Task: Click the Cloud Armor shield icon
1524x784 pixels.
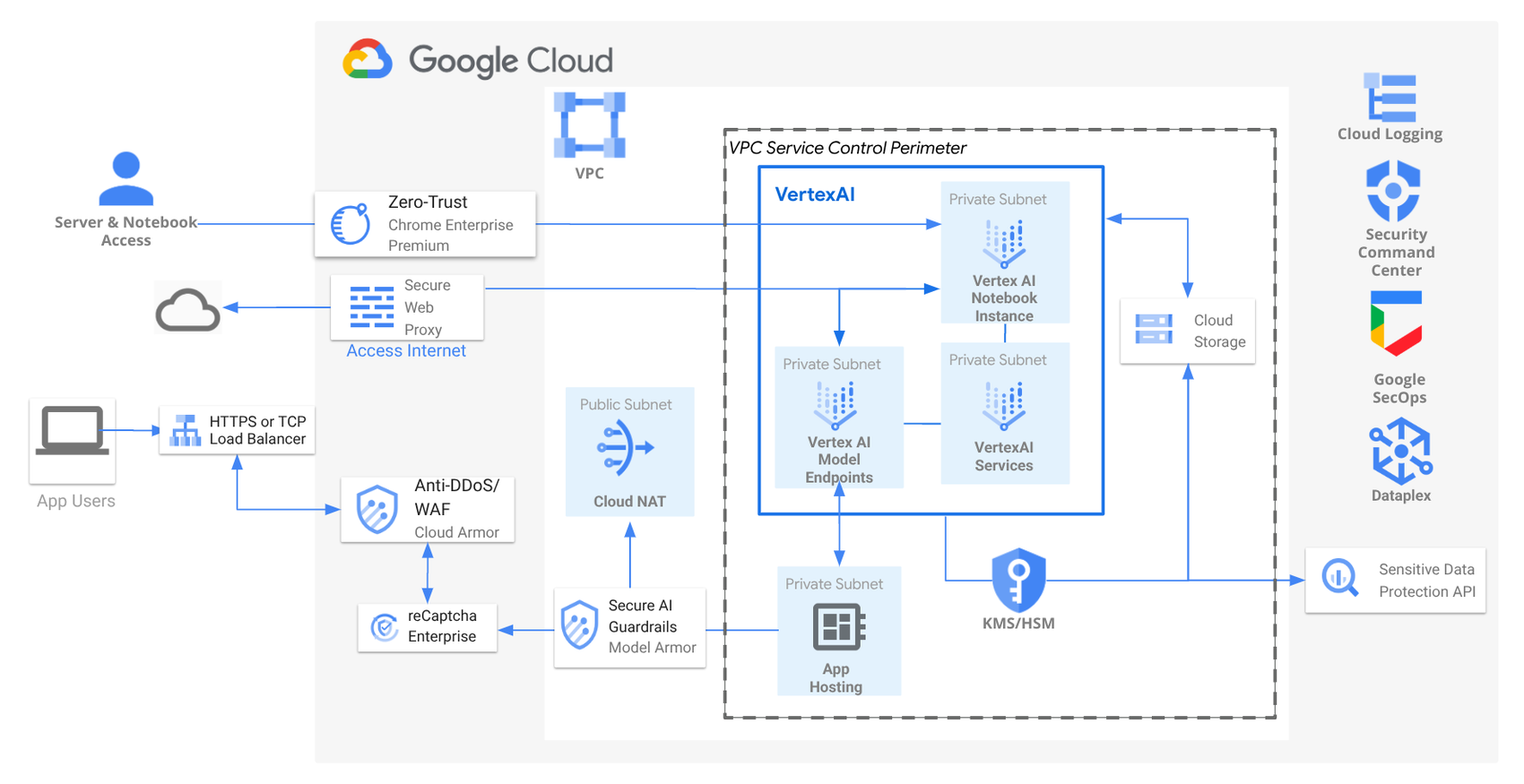Action: pyautogui.click(x=377, y=510)
